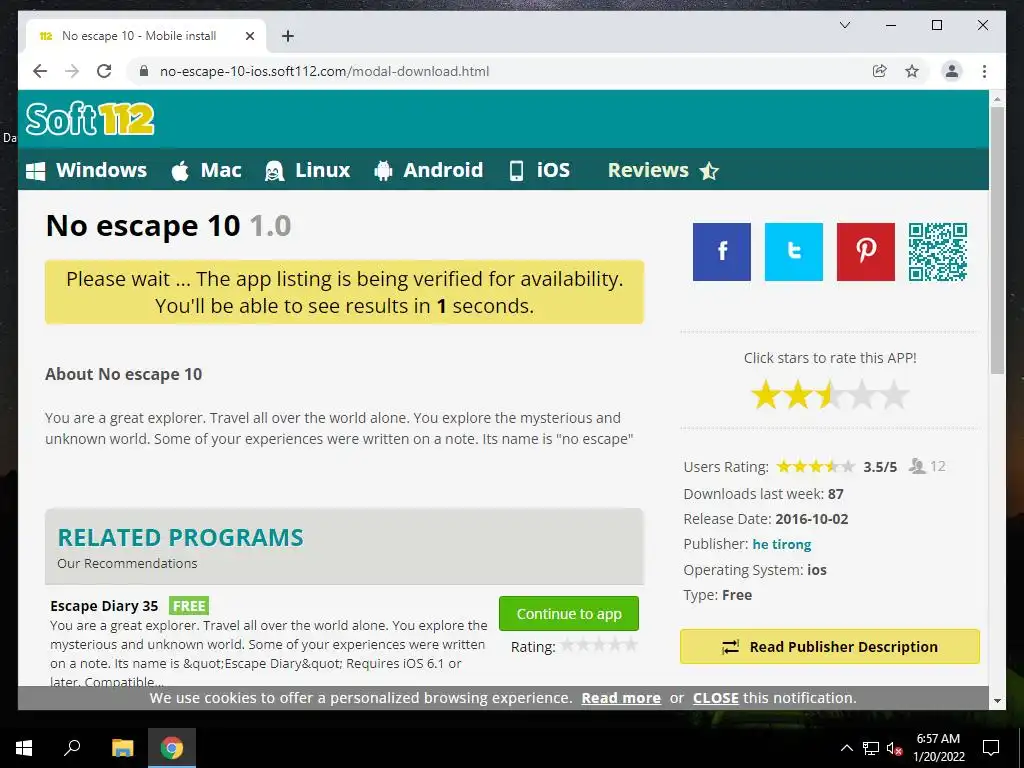Open the QR code image

938,251
